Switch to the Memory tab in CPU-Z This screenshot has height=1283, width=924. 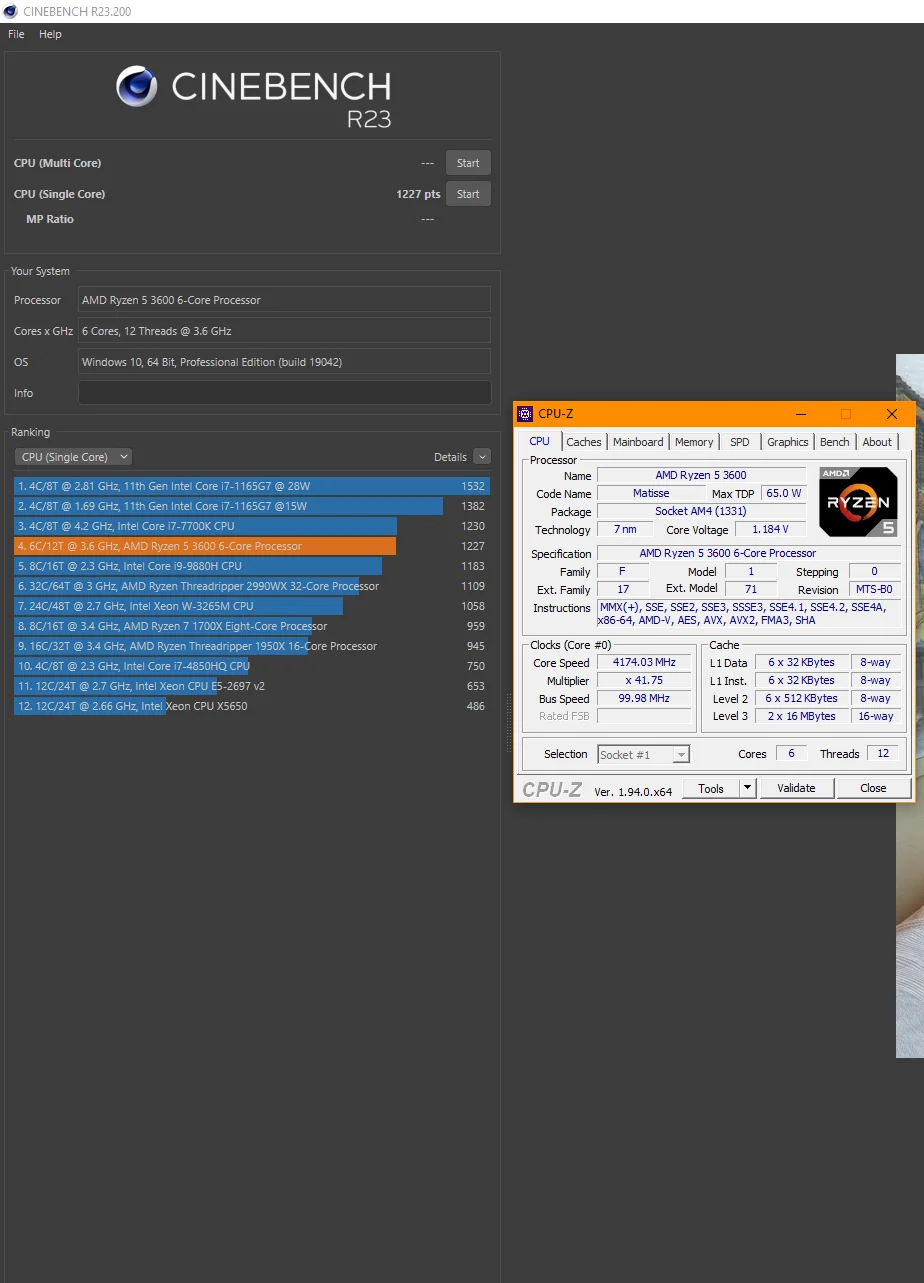694,442
